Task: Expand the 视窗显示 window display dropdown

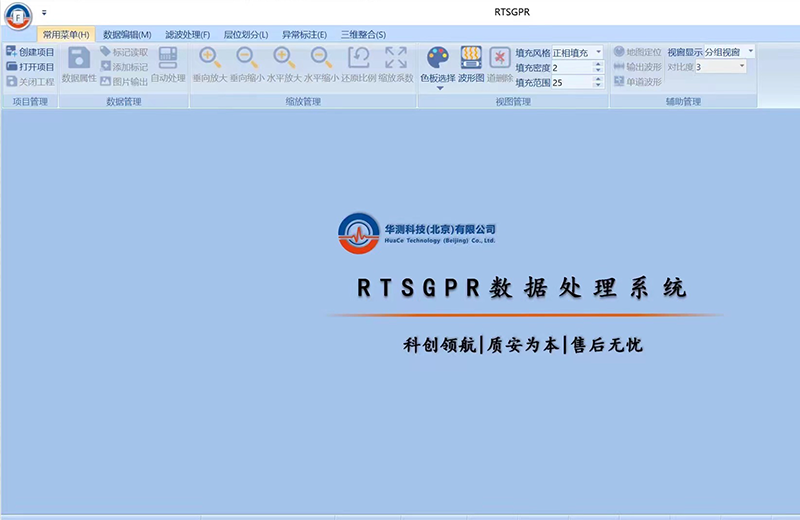Action: (x=750, y=51)
